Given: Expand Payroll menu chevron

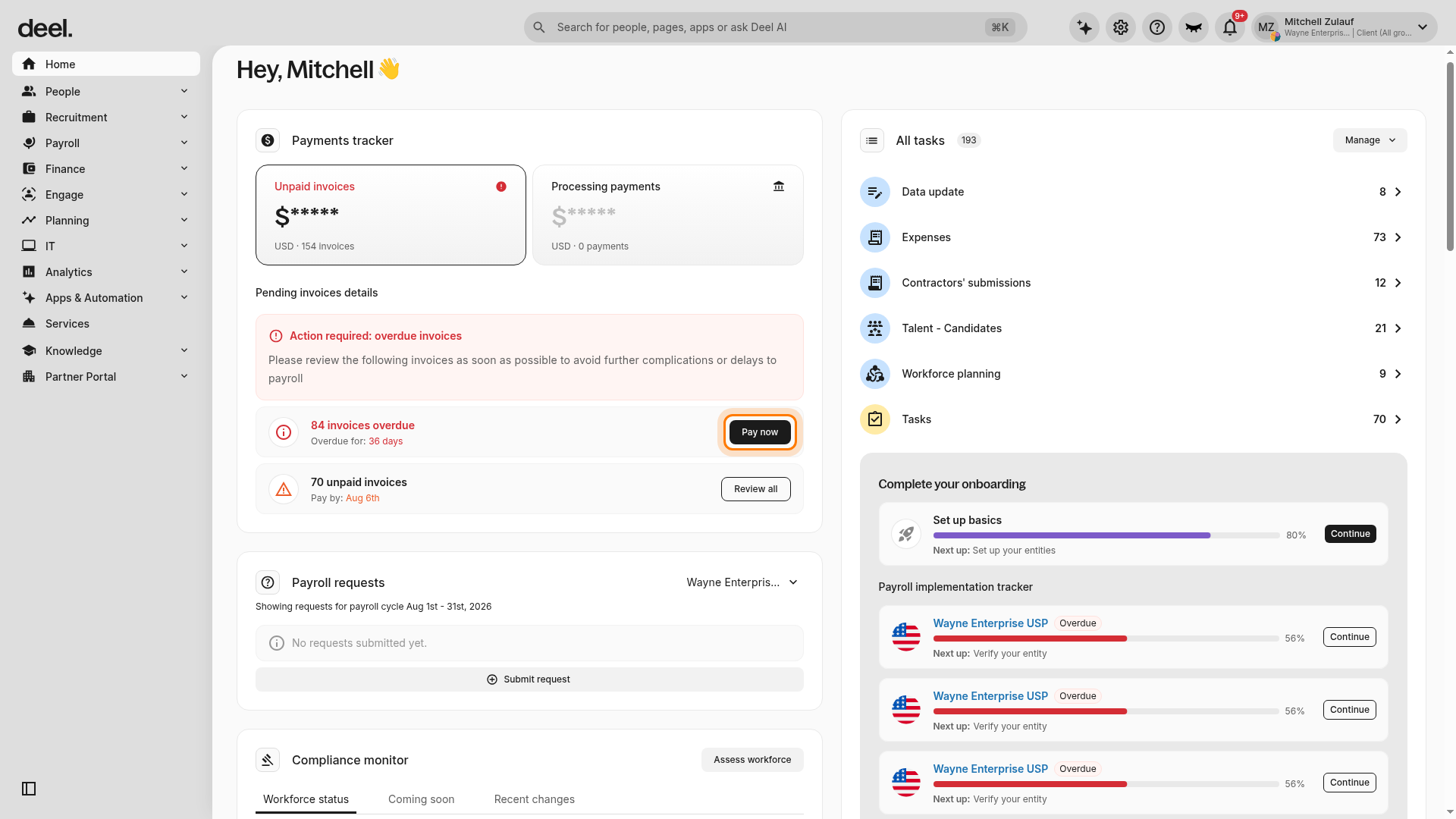Looking at the screenshot, I should pyautogui.click(x=184, y=143).
